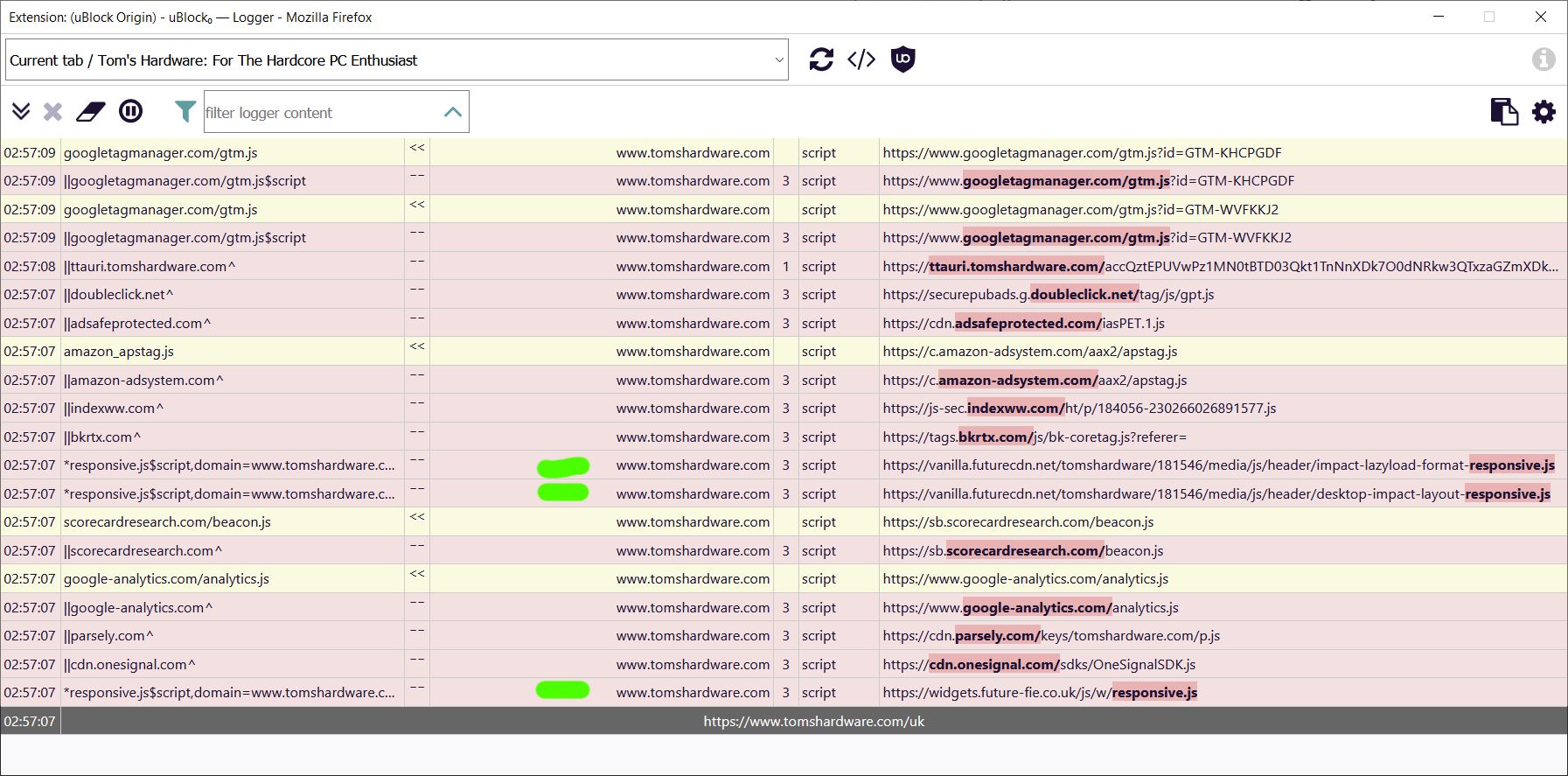The image size is (1568, 776).
Task: Minimize the uBlock logger window
Action: click(1439, 17)
